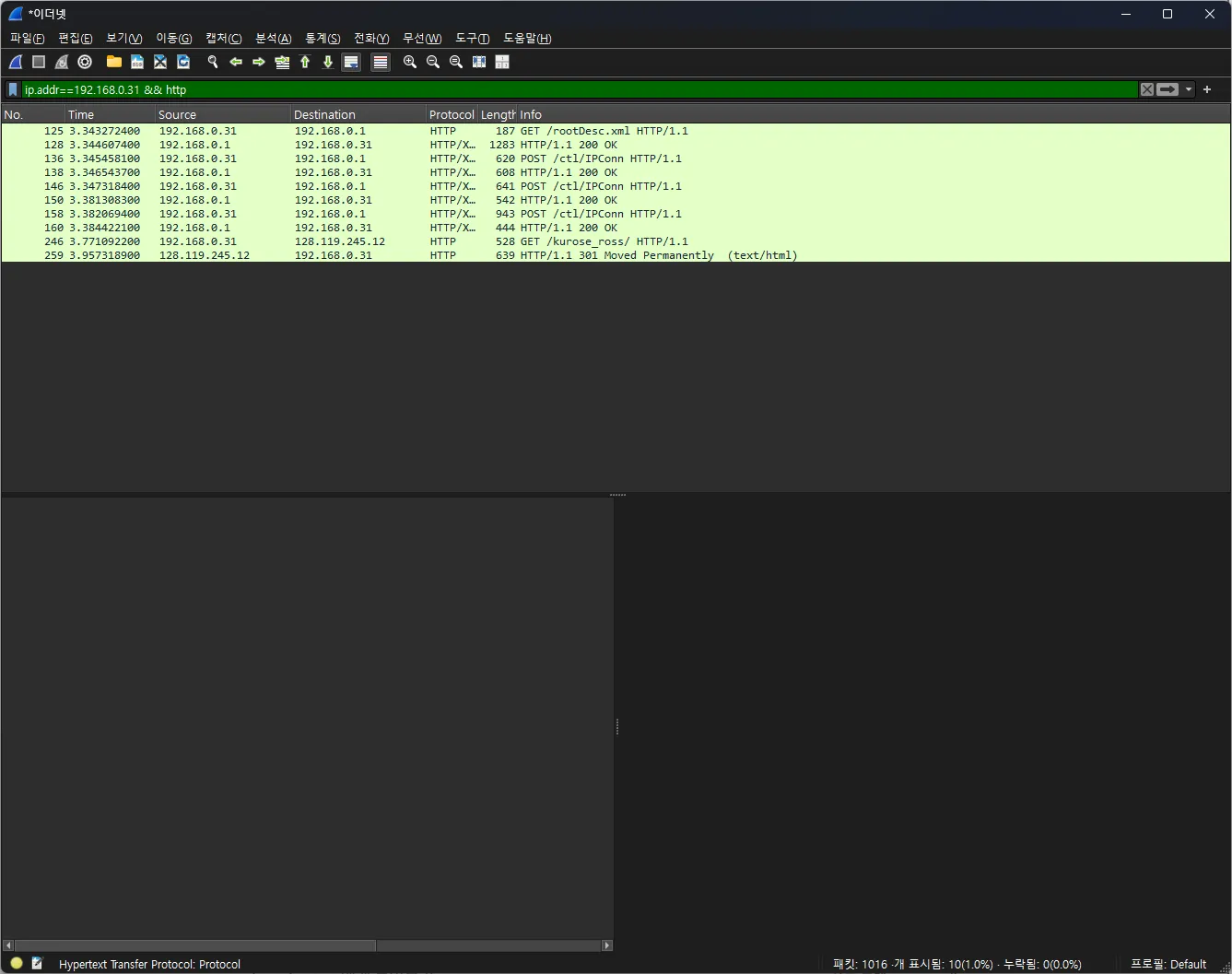Open the 도구 menu
The width and height of the screenshot is (1232, 974).
(472, 38)
